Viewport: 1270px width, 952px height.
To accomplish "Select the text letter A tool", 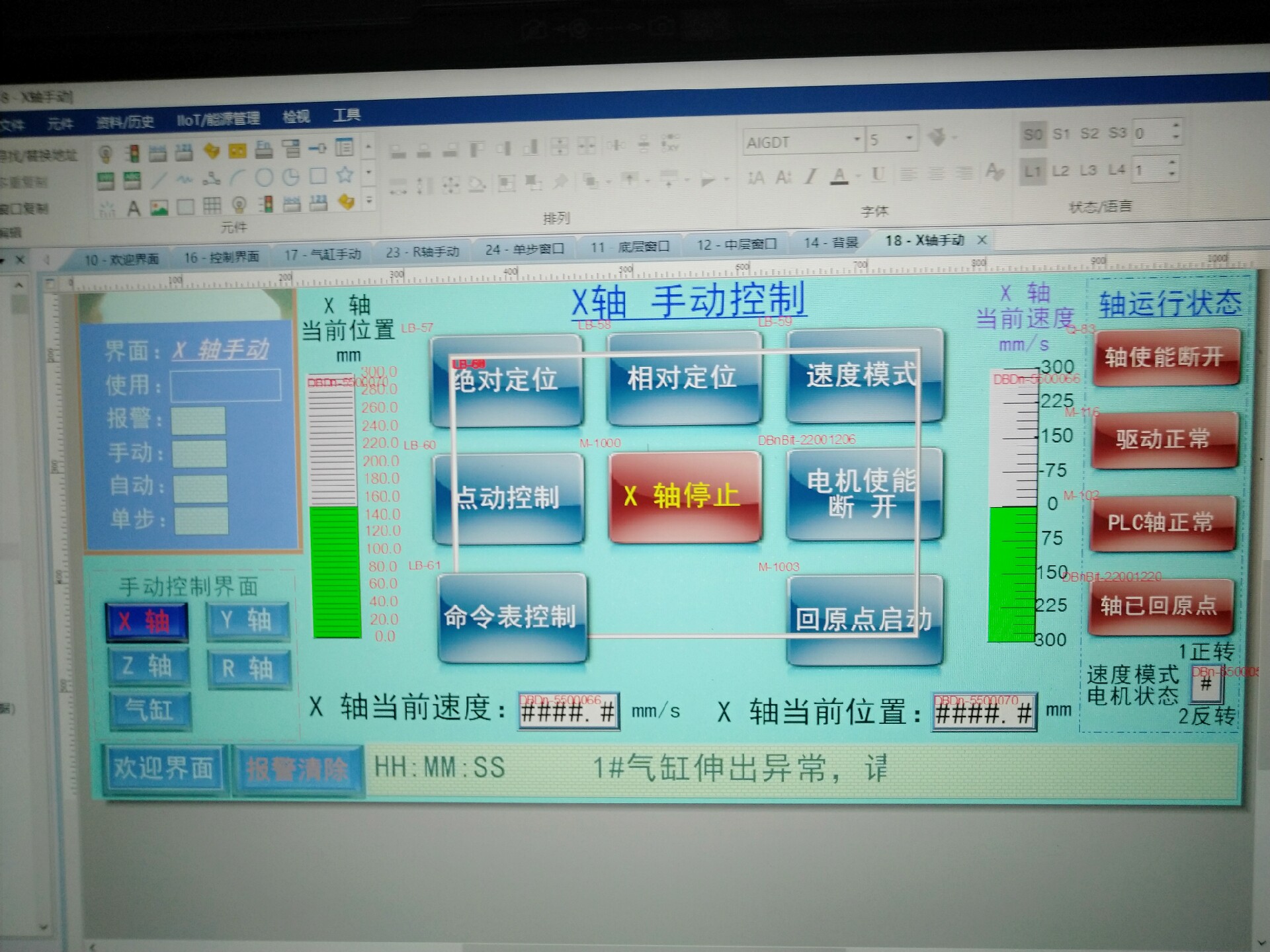I will (x=134, y=209).
